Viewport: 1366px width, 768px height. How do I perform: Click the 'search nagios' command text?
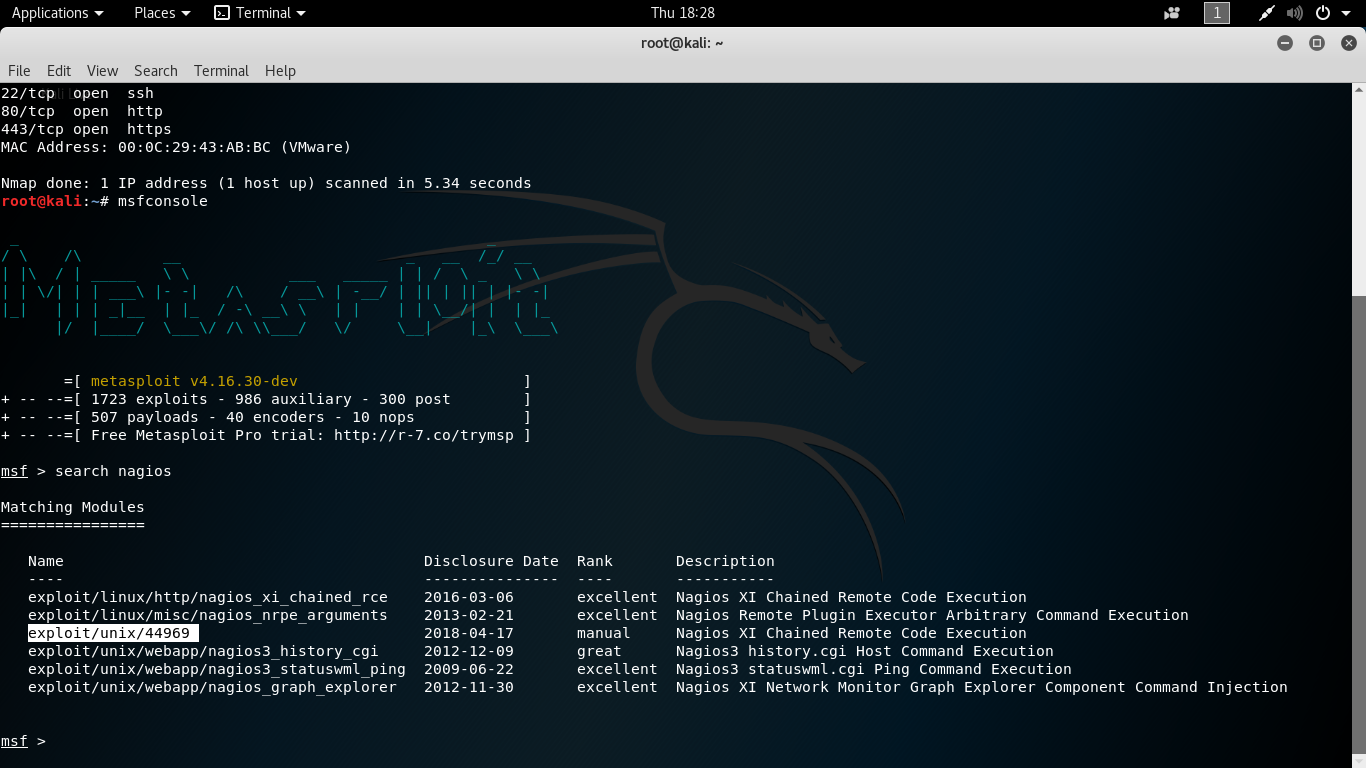pos(113,471)
